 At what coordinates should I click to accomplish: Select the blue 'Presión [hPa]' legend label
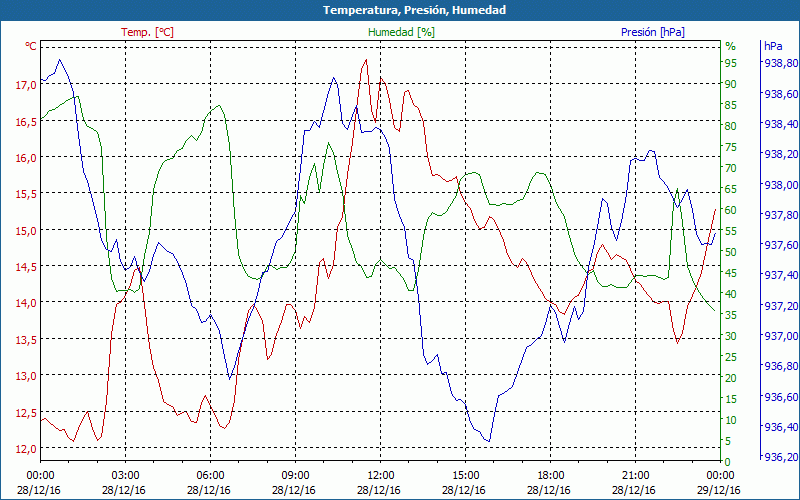click(653, 32)
